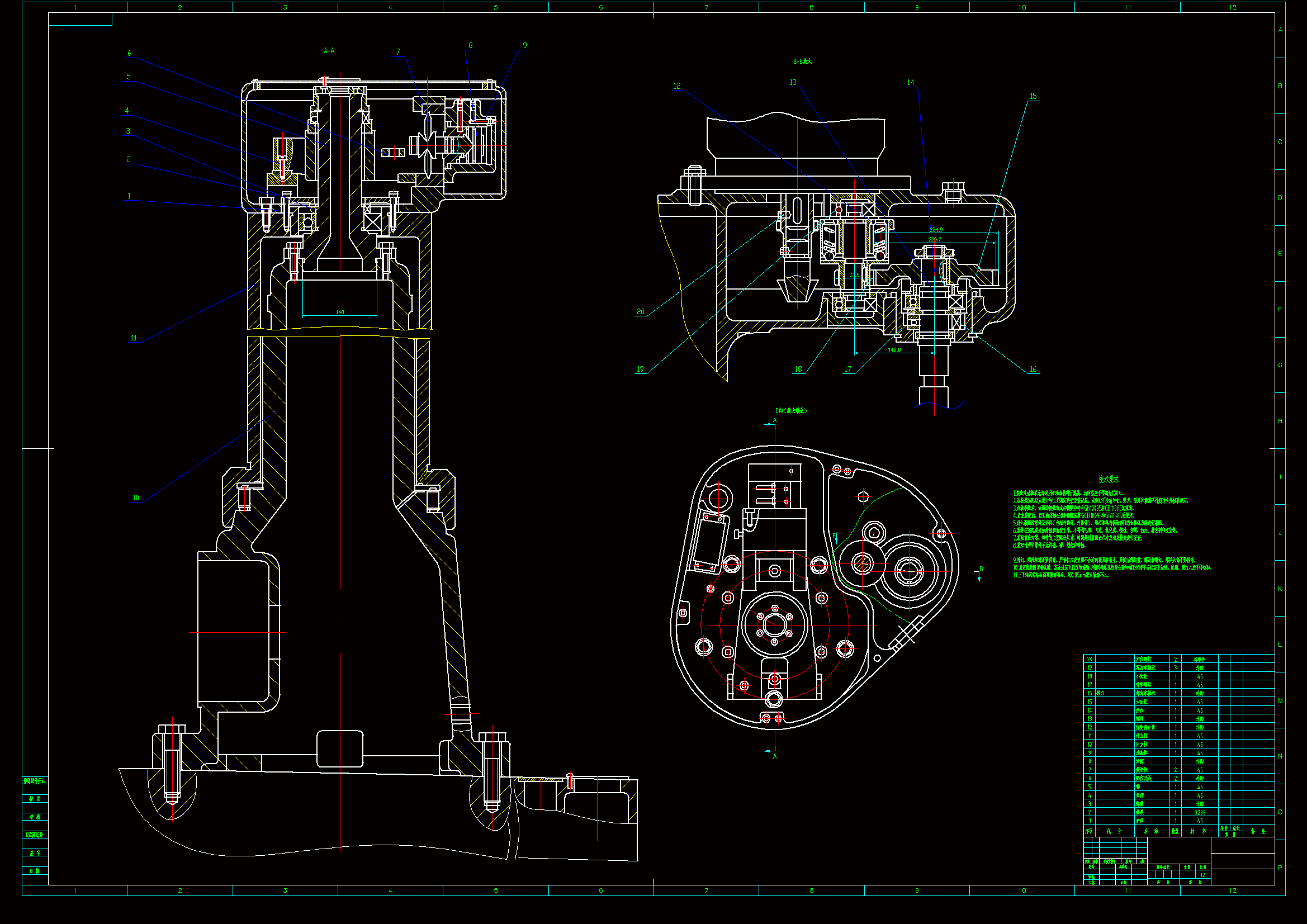Select the 140 dimension text
1307x924 pixels.
[x=340, y=312]
